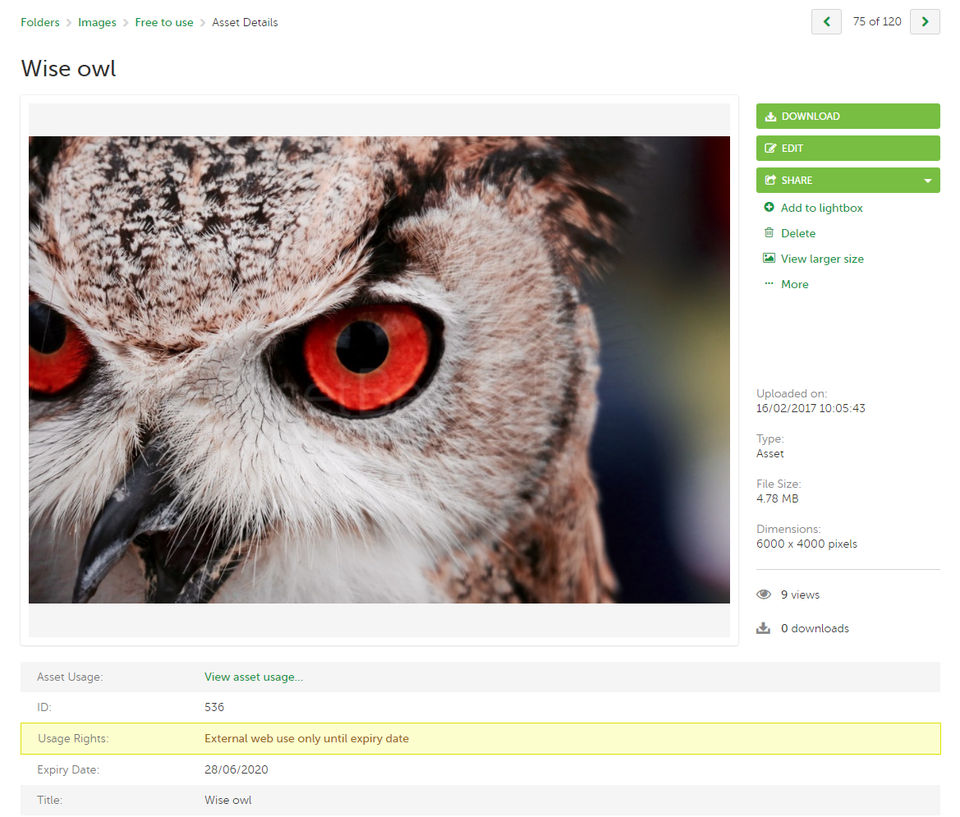
Task: Add the asset to lightbox
Action: tap(821, 208)
